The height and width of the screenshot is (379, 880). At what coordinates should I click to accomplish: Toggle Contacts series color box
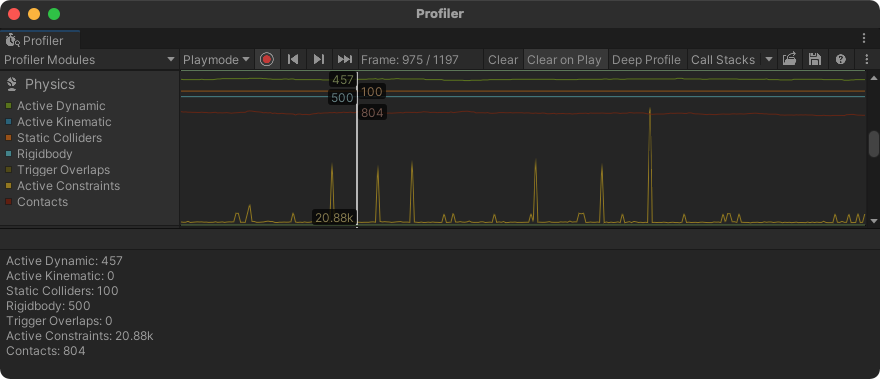tap(8, 202)
